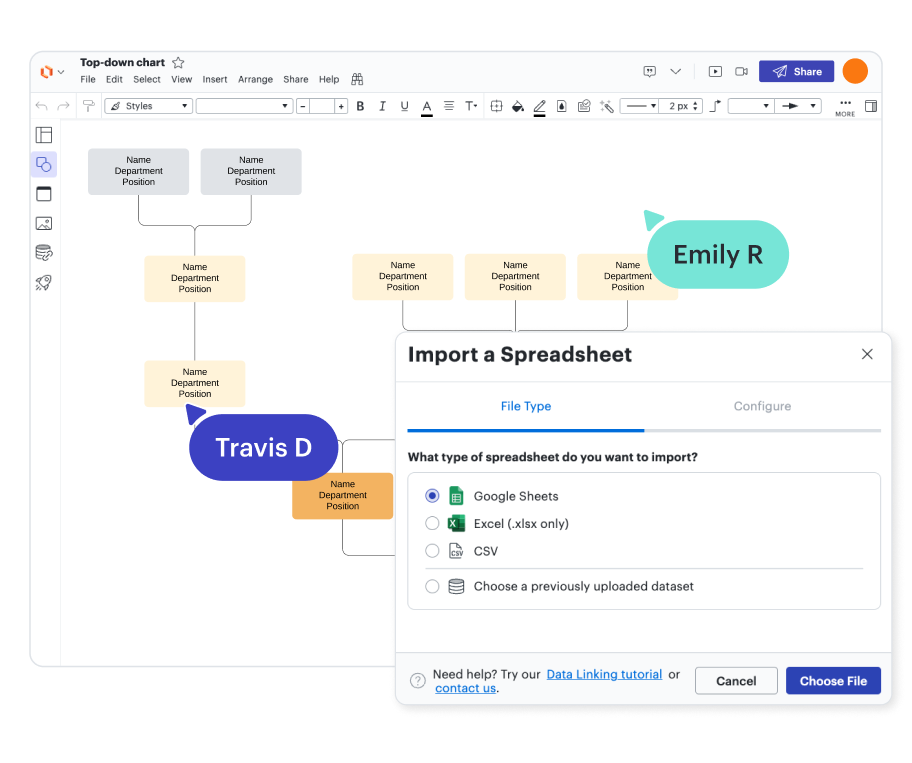Select the orange org chart box
Image resolution: width=912 pixels, height=763 pixels.
pyautogui.click(x=342, y=495)
